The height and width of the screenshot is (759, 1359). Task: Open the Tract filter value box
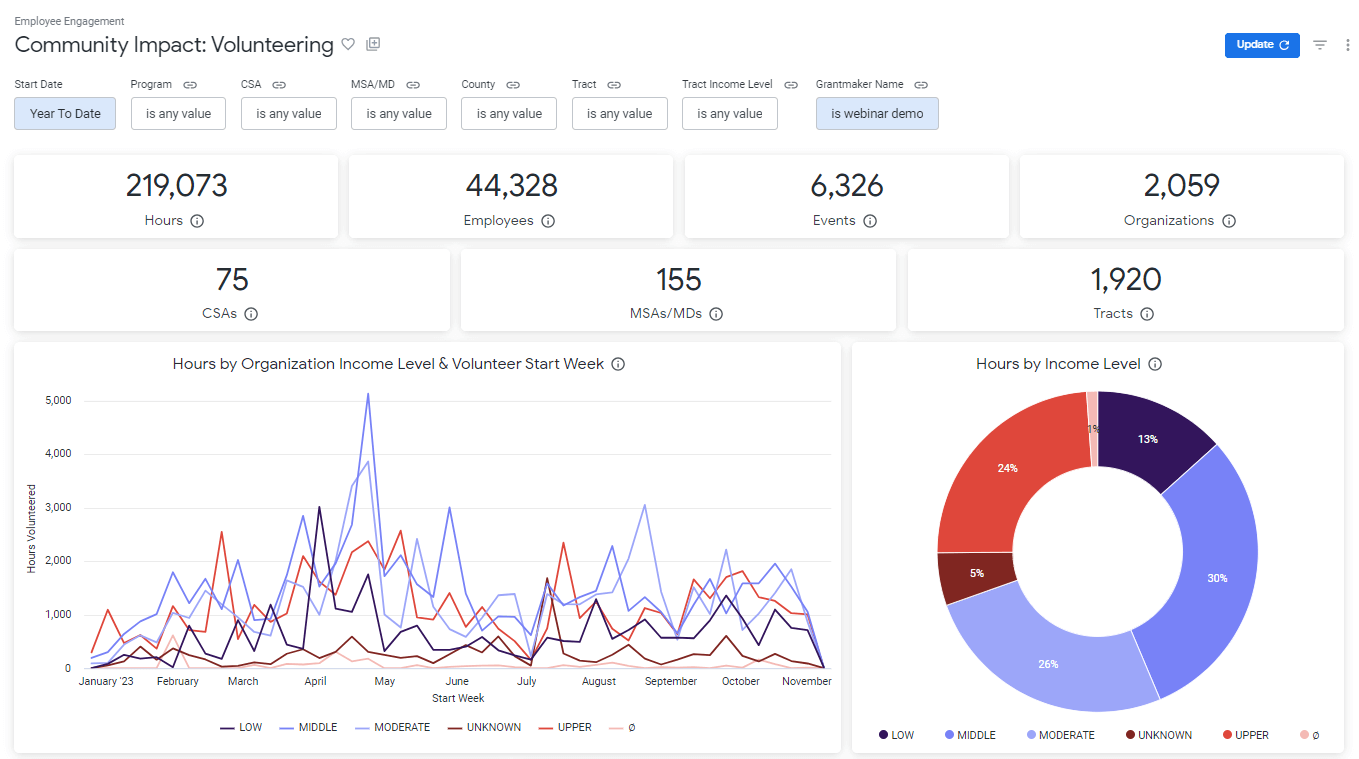click(x=619, y=114)
